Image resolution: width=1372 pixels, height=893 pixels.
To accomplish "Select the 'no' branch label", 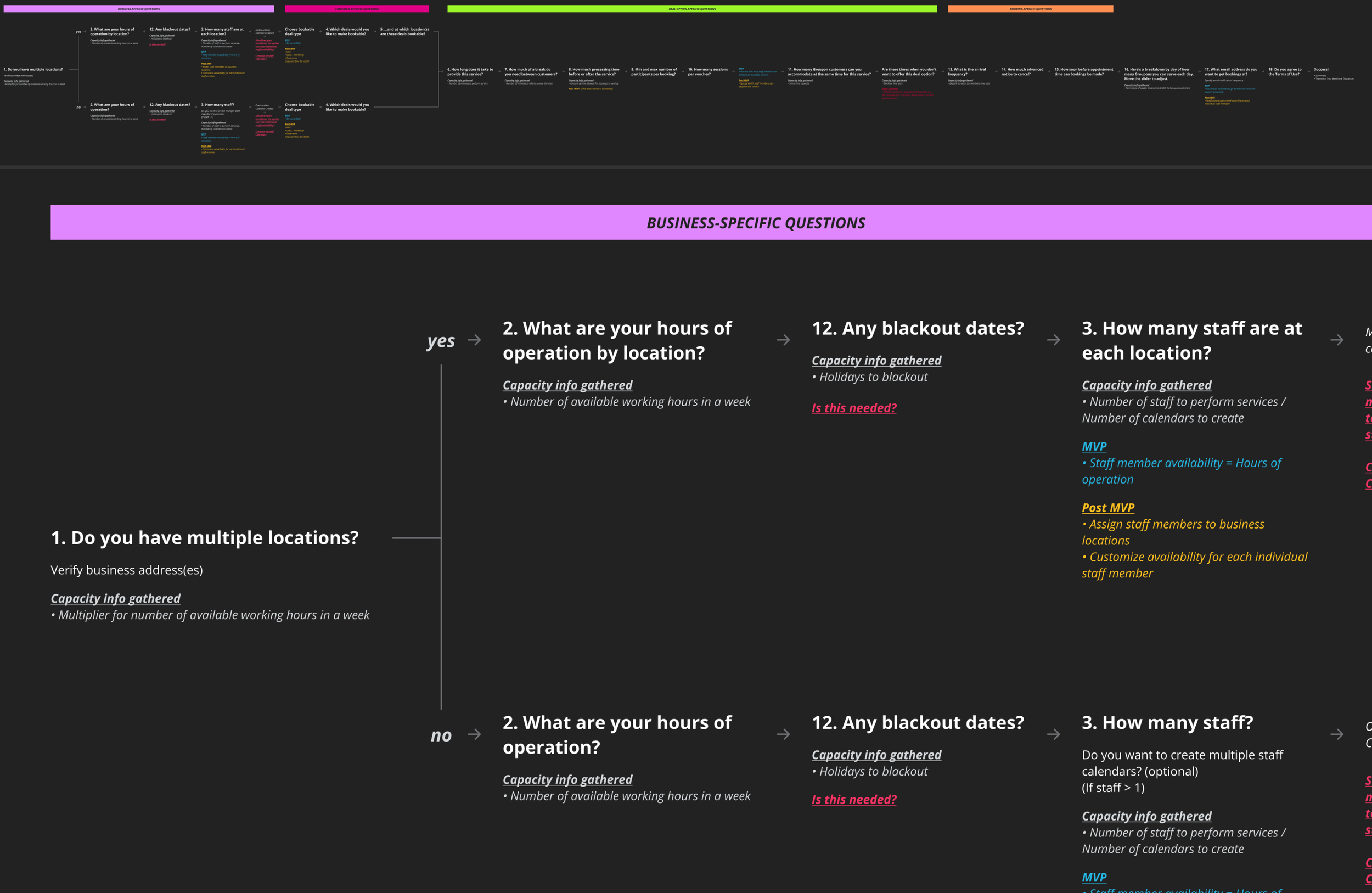I will [x=441, y=734].
